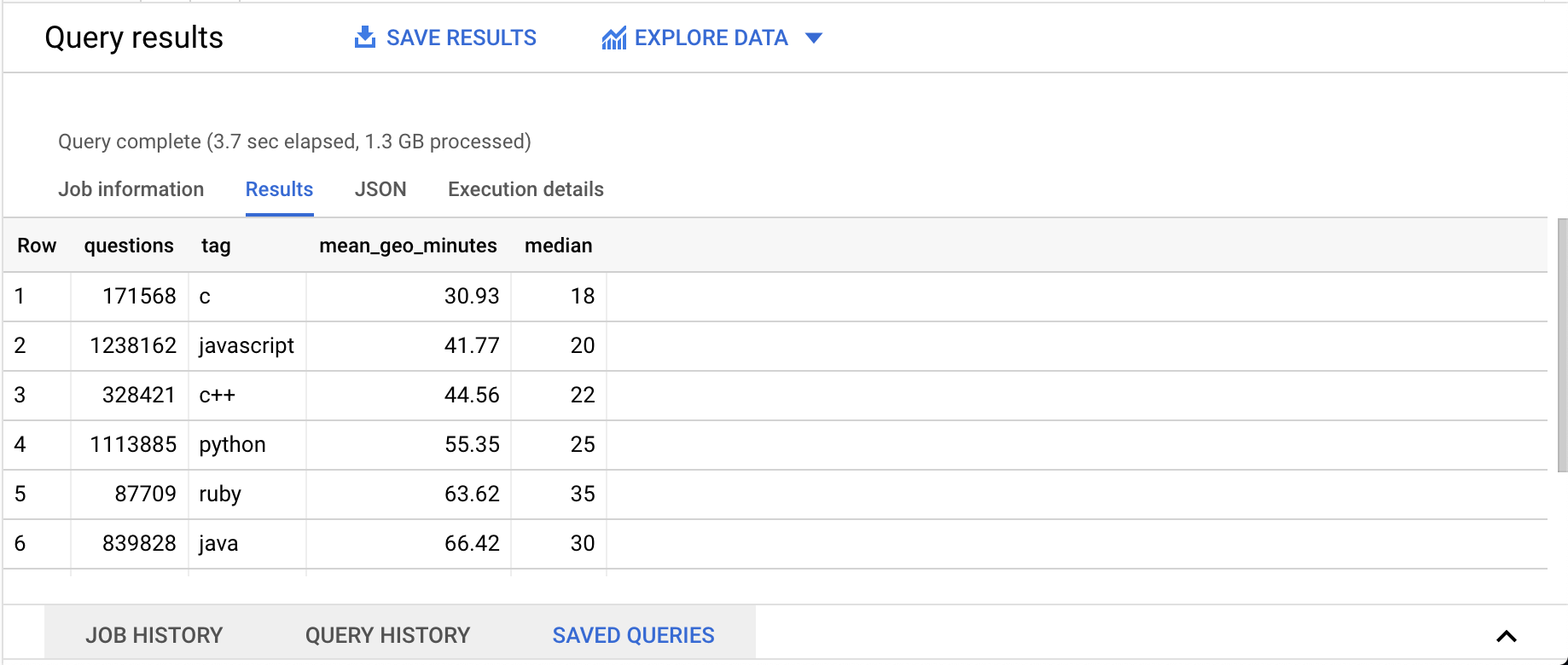Open the QUERY HISTORY tab
1568x665 pixels.
coord(388,635)
